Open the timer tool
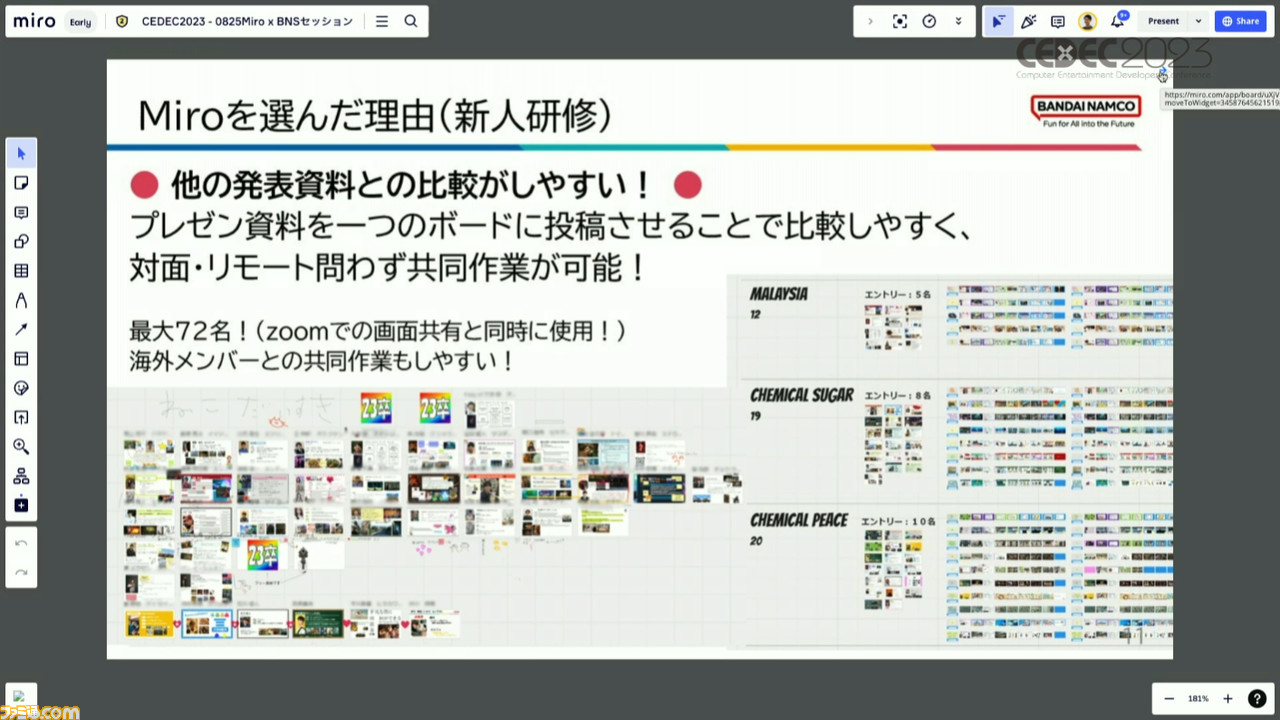 (x=929, y=21)
